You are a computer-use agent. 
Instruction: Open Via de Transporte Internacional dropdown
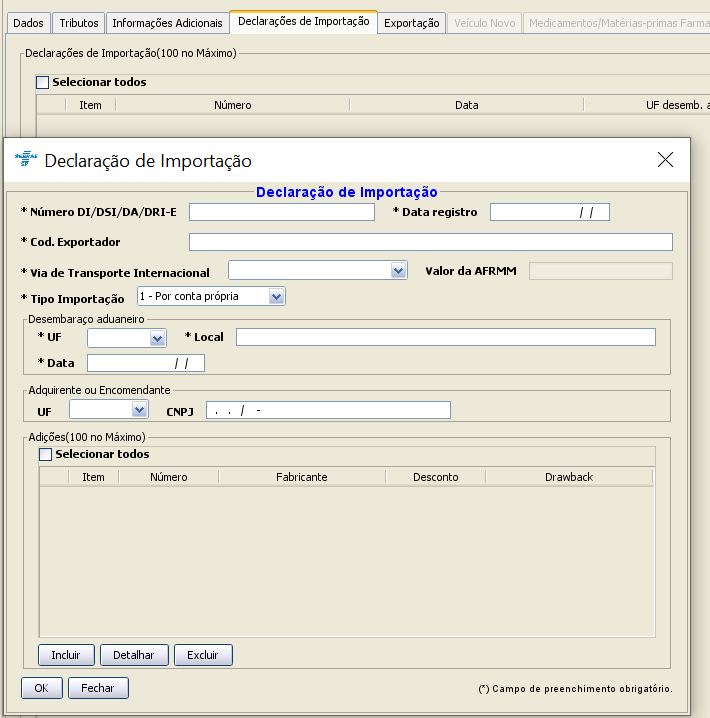point(399,271)
